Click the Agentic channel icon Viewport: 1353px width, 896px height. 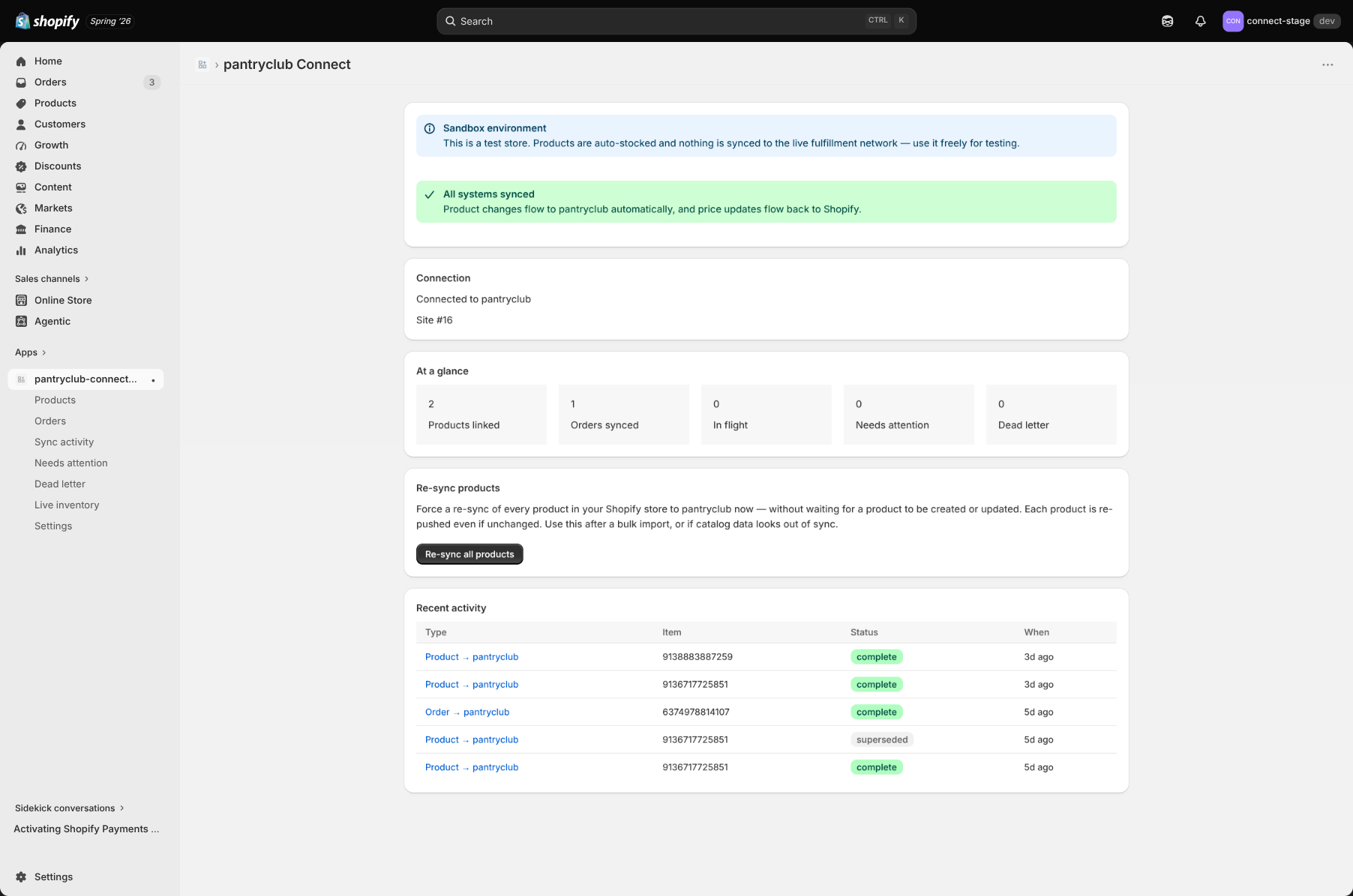pyautogui.click(x=21, y=321)
